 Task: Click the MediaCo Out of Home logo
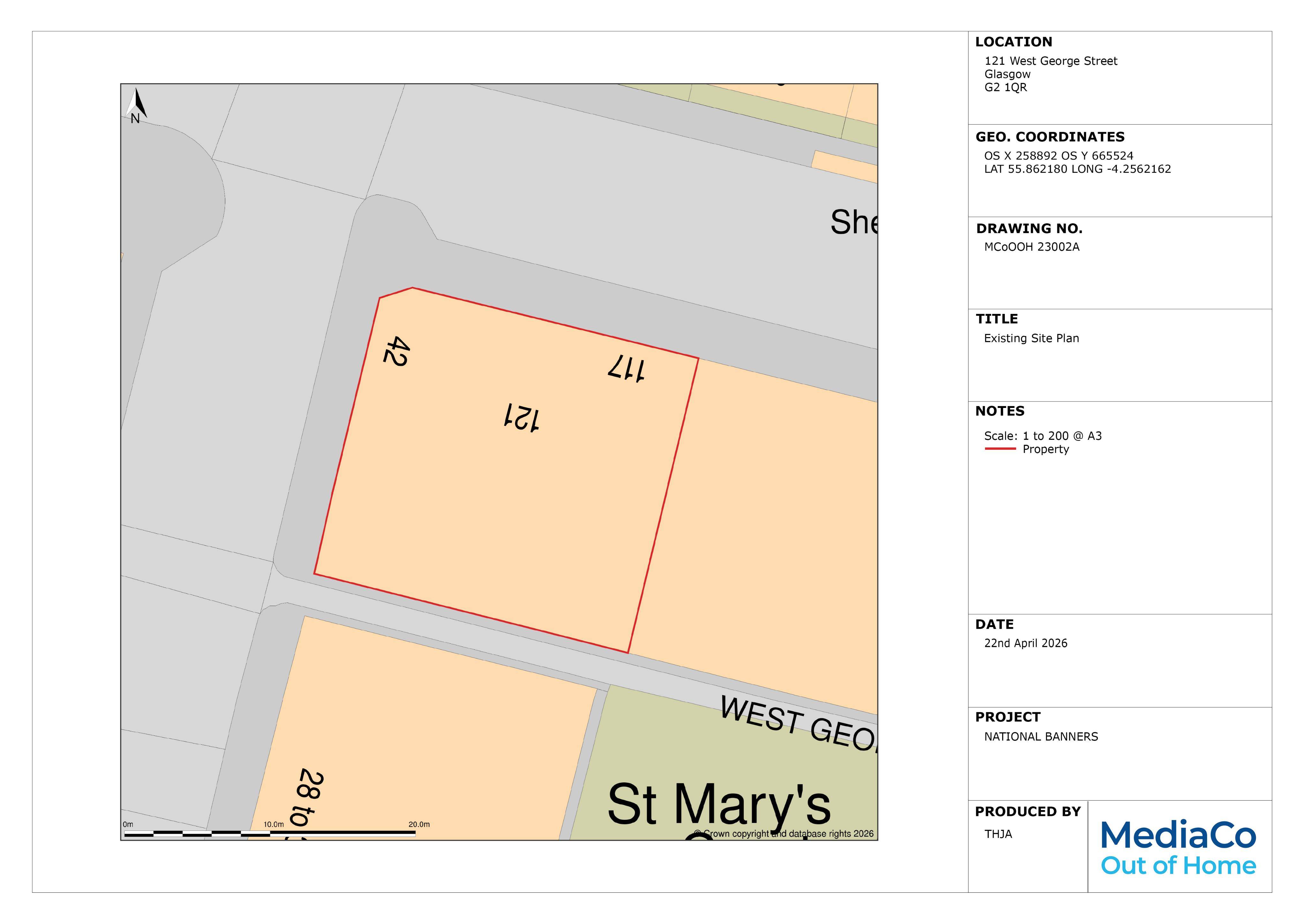pos(1178,847)
